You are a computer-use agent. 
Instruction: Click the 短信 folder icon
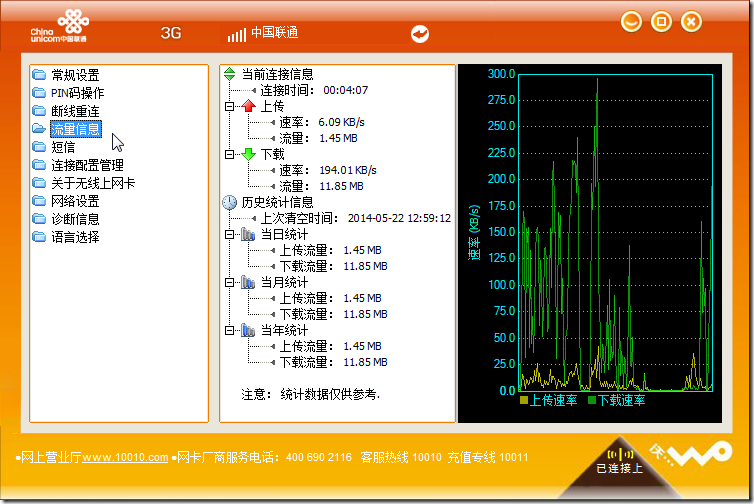[39, 147]
